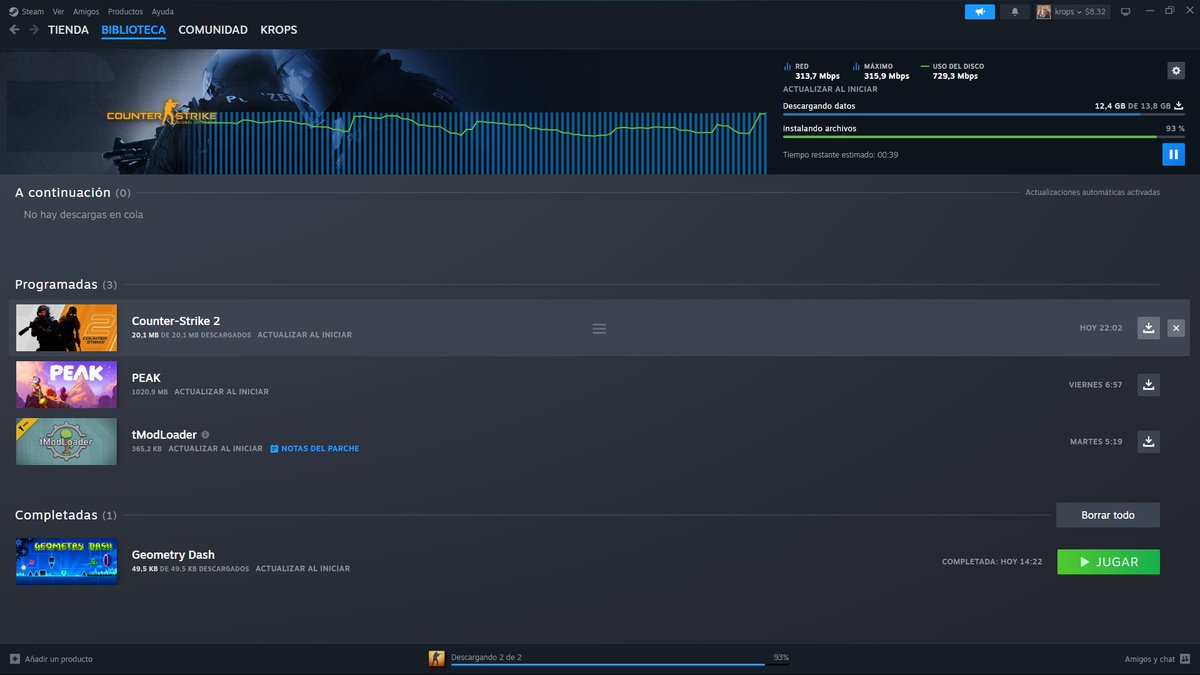Click the tModLoader info icon
The width and height of the screenshot is (1200, 675).
(x=205, y=435)
